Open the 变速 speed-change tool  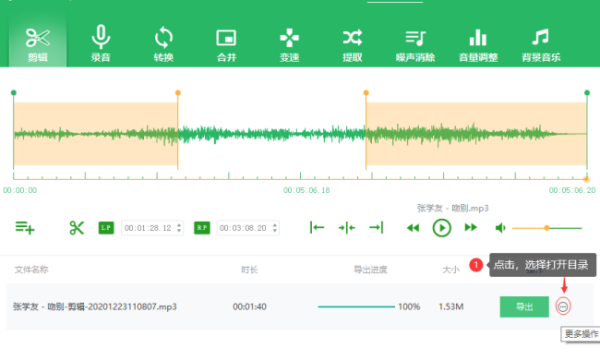[289, 45]
